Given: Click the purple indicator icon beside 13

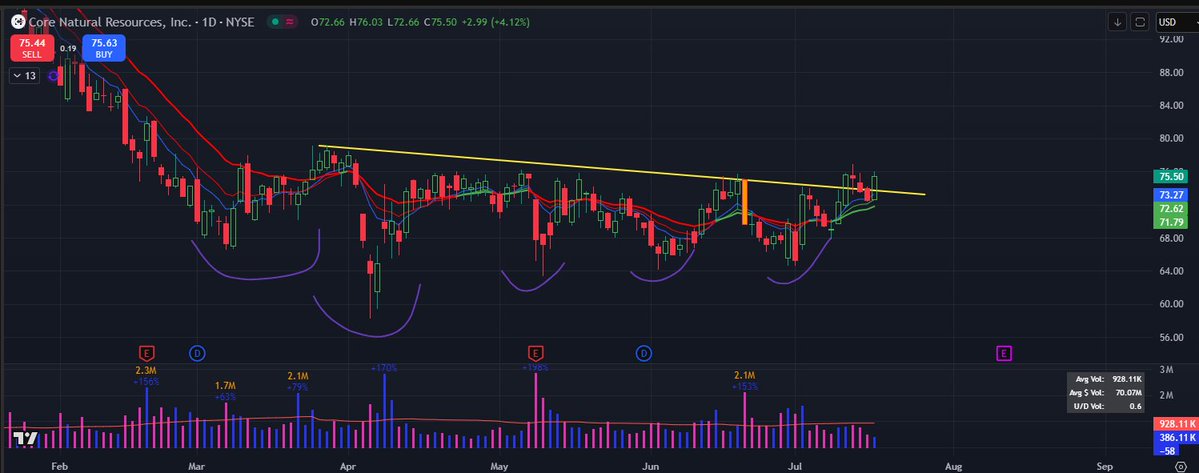Looking at the screenshot, I should coord(53,76).
